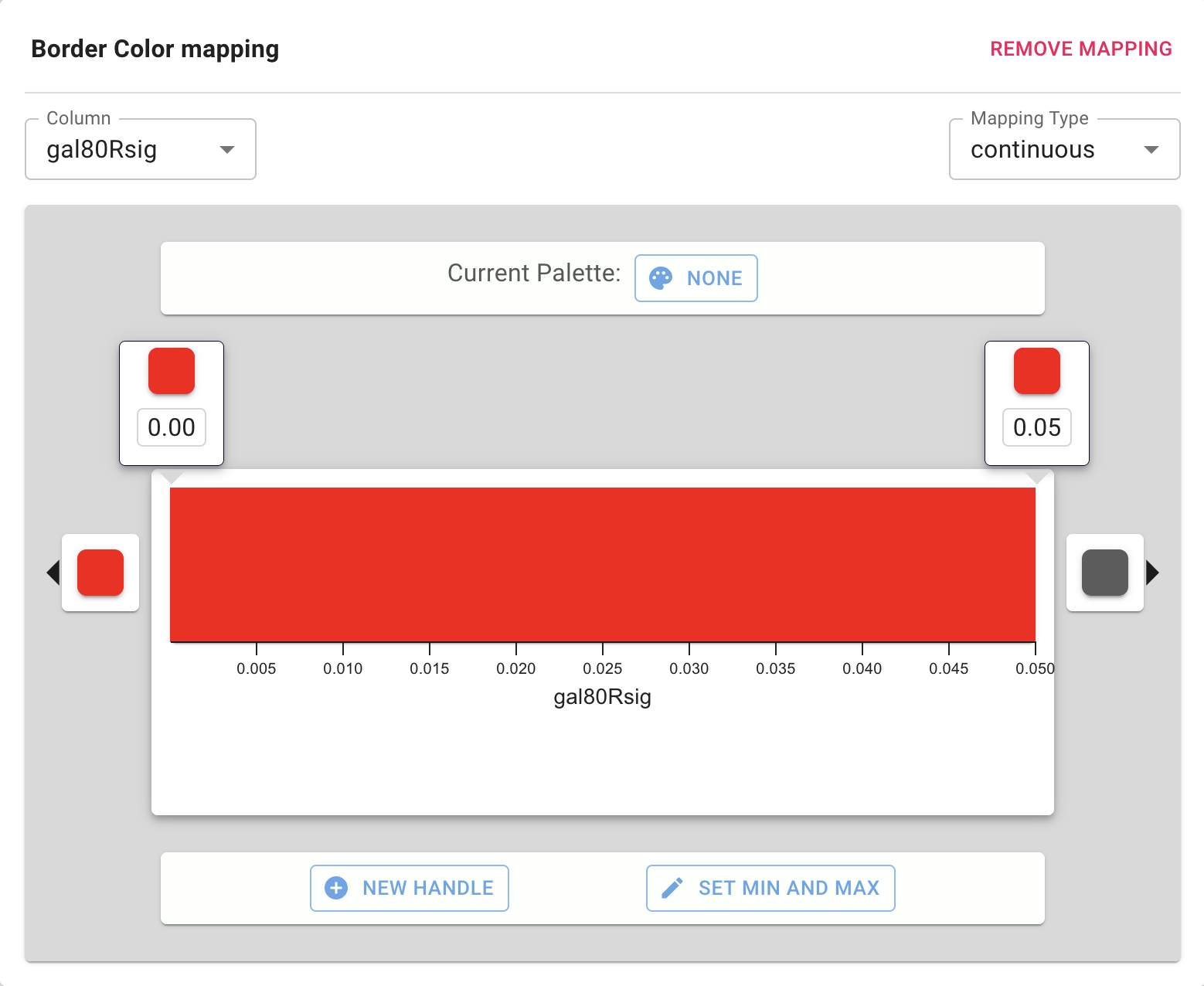
Task: Click the 0.05 value input field
Action: 1036,427
